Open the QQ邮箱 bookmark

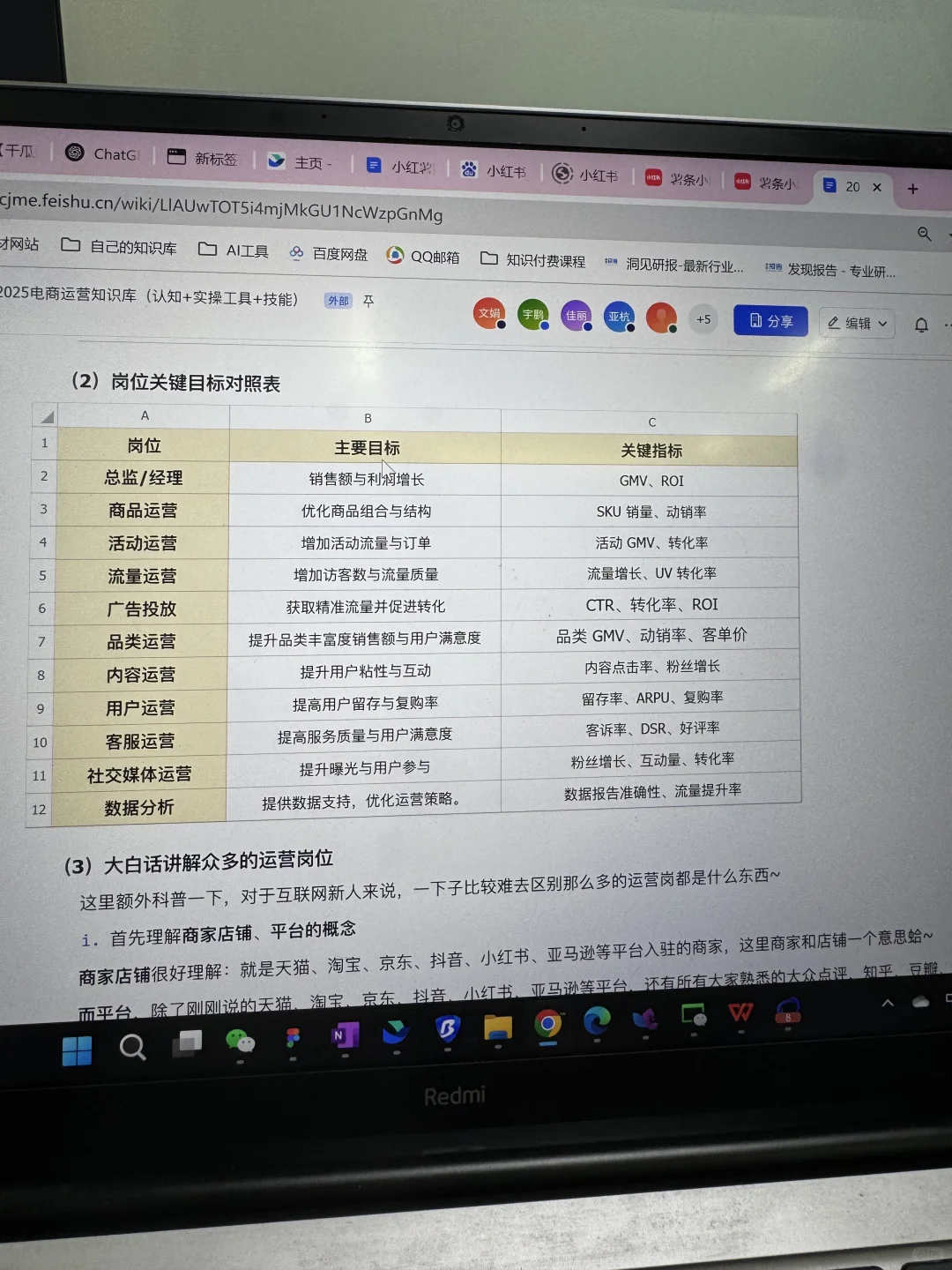[423, 257]
